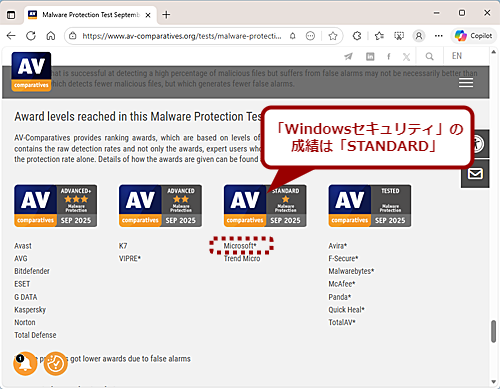Close the Malware Protection Test tab
Screen dimensions: 501x390
click(x=148, y=15)
